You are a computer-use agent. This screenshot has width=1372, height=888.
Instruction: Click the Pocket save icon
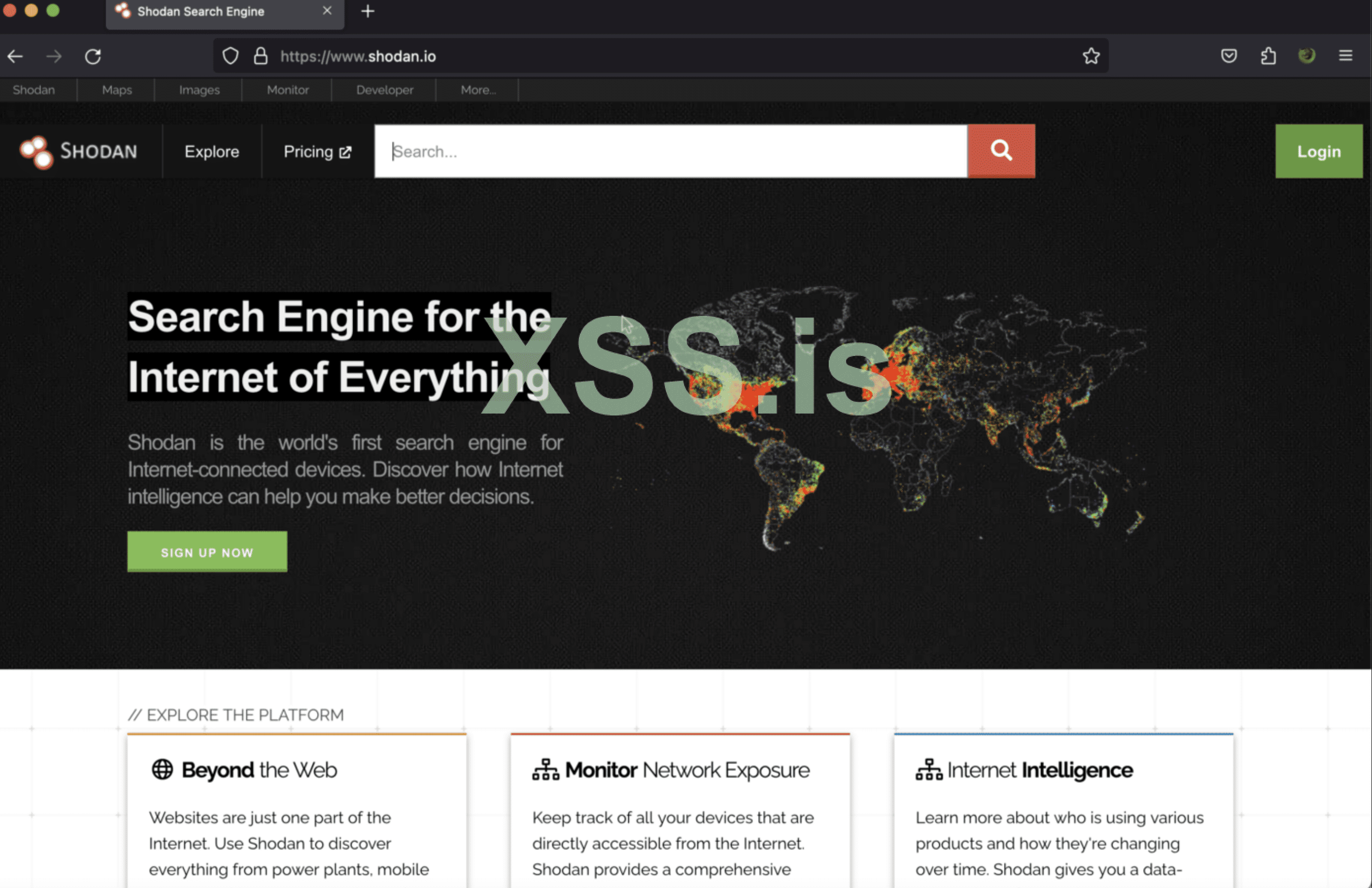[1229, 56]
